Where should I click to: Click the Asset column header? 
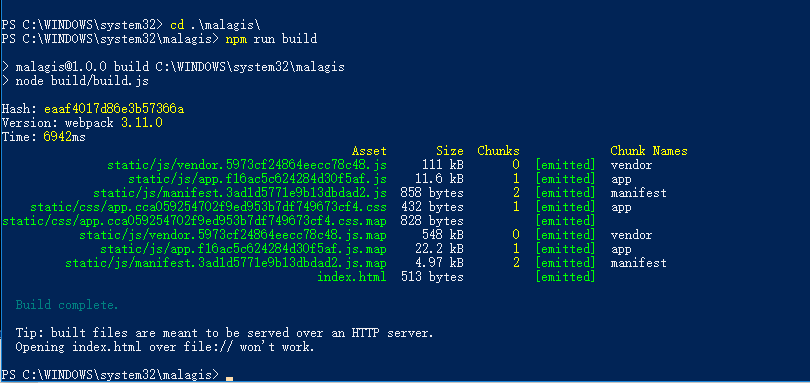[369, 151]
